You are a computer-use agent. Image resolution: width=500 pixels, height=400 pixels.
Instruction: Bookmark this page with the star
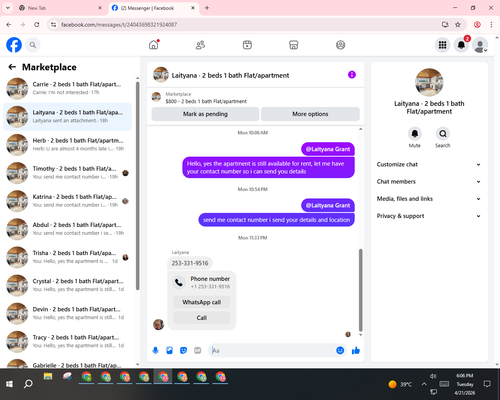click(458, 24)
